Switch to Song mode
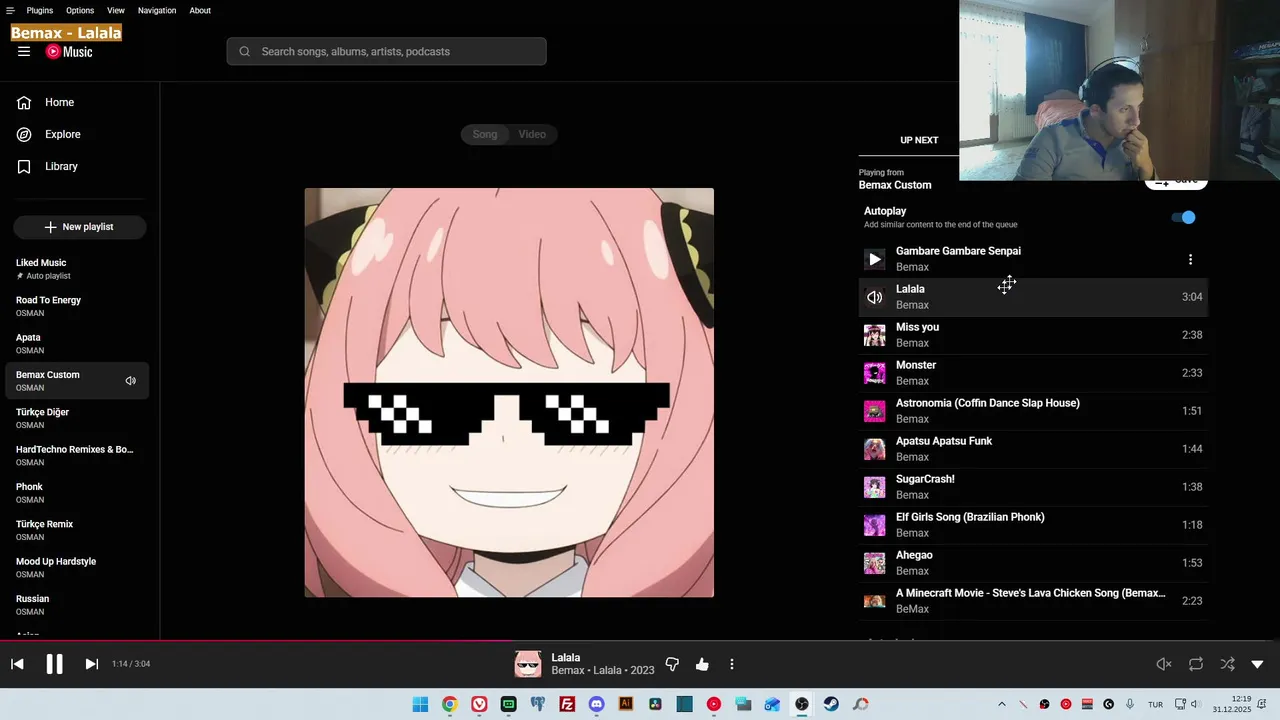The width and height of the screenshot is (1280, 720). pyautogui.click(x=485, y=134)
